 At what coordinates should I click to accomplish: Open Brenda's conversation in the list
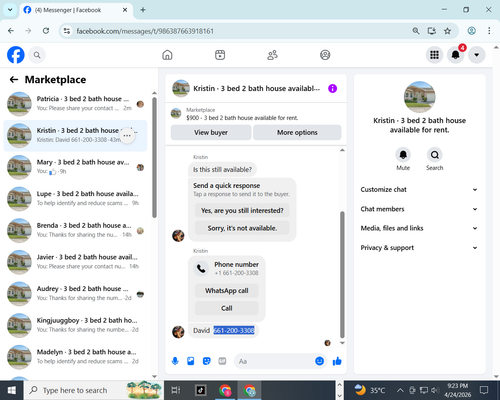[75, 230]
